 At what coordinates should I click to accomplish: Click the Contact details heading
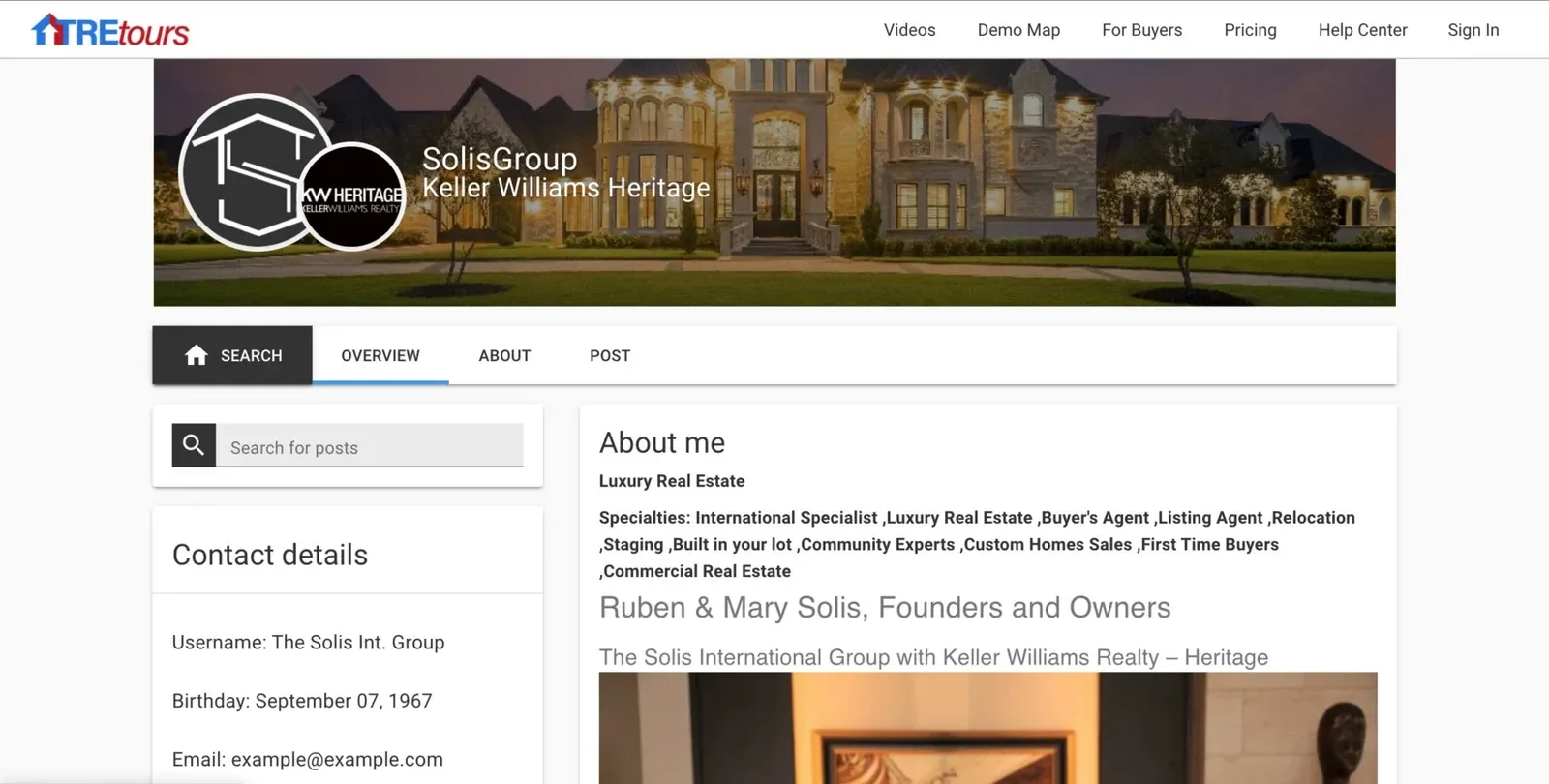(270, 555)
